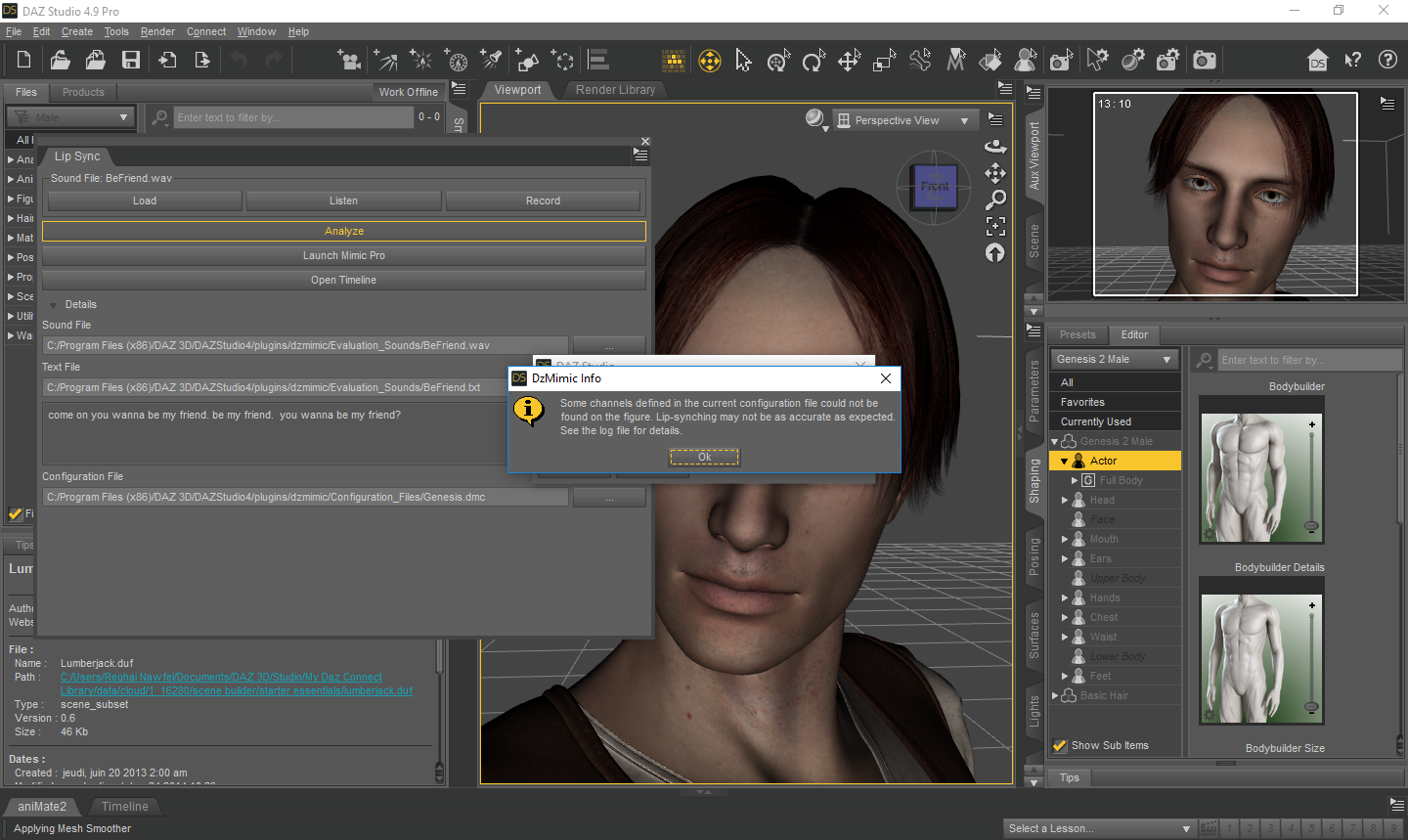
Task: Expand the Head tree item
Action: coord(1065,500)
